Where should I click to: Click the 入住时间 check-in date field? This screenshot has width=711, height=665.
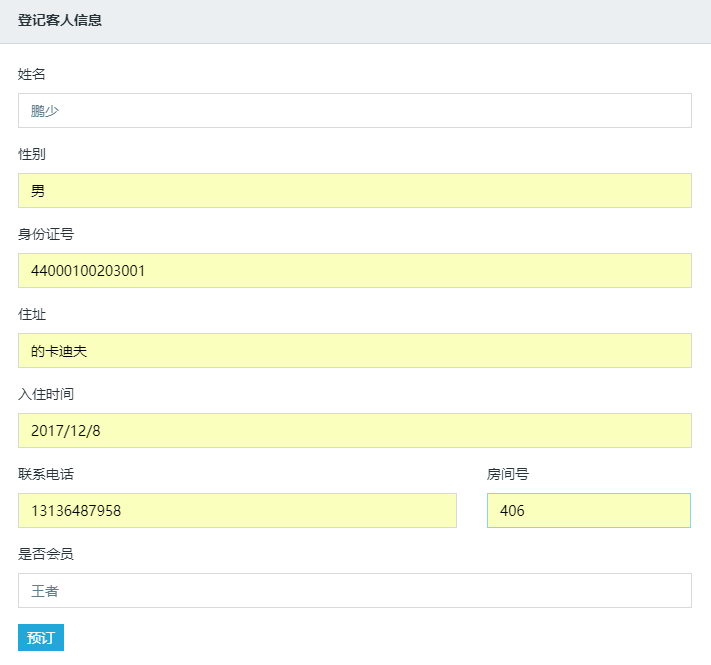355,430
